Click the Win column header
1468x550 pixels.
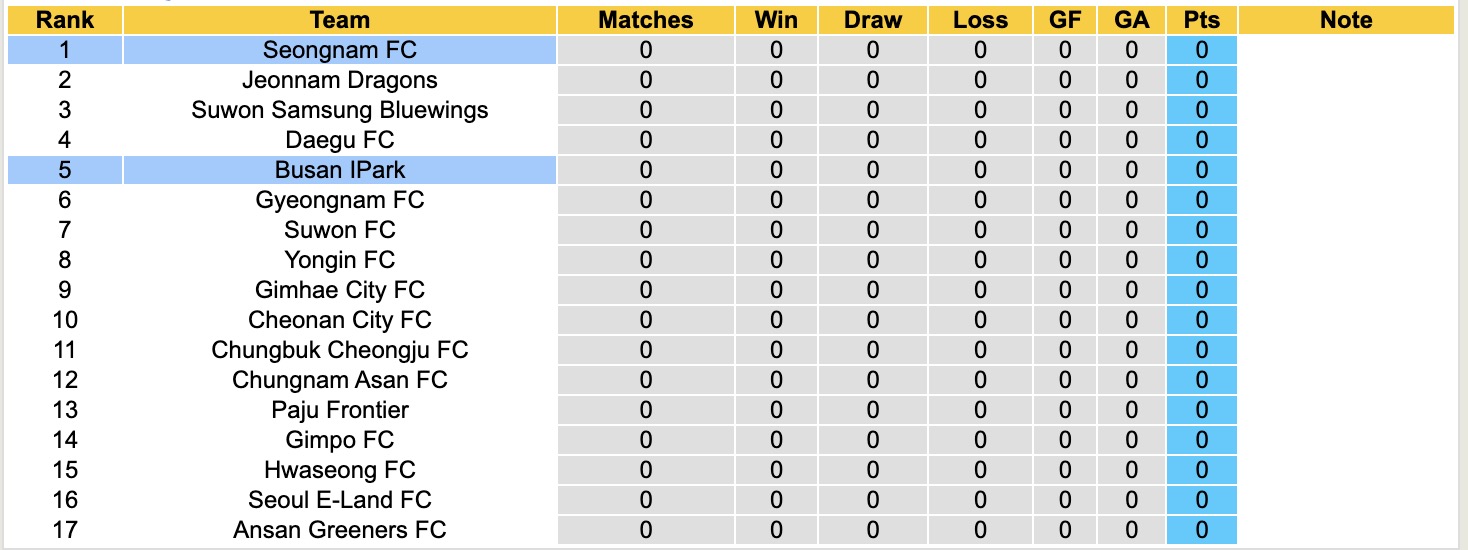coord(777,20)
